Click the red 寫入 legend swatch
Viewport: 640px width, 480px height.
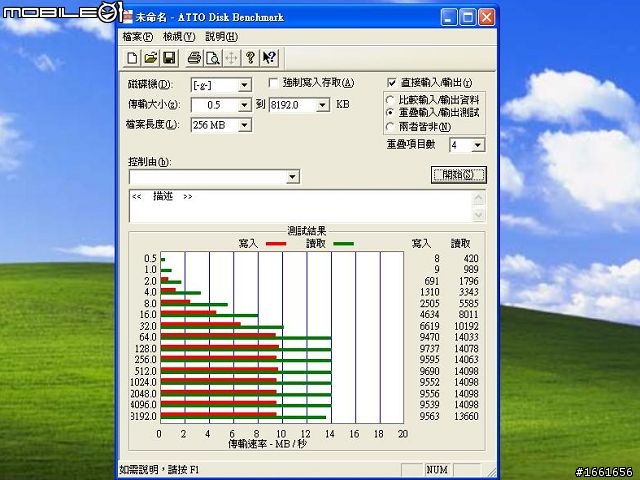pyautogui.click(x=276, y=244)
